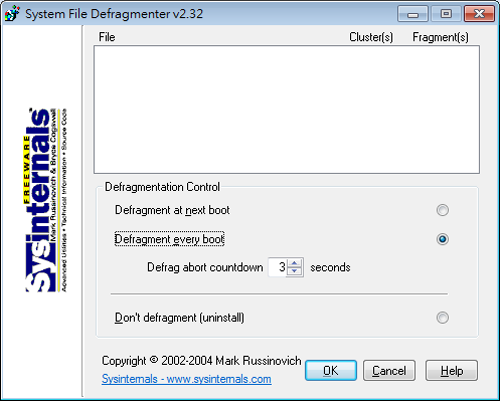The width and height of the screenshot is (500, 401).
Task: Increase the abort countdown with the up arrow
Action: pyautogui.click(x=294, y=263)
